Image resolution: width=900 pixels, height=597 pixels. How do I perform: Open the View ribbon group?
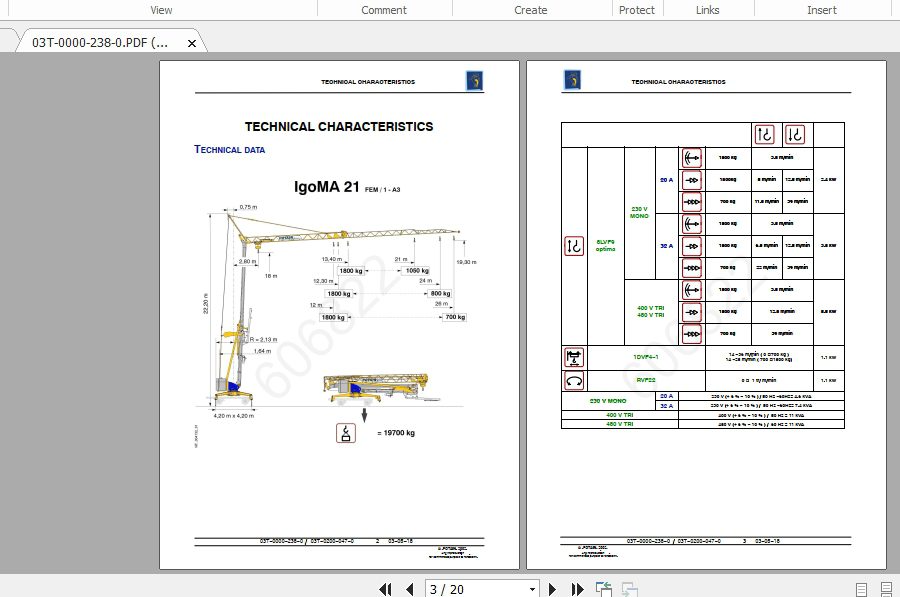pyautogui.click(x=161, y=10)
